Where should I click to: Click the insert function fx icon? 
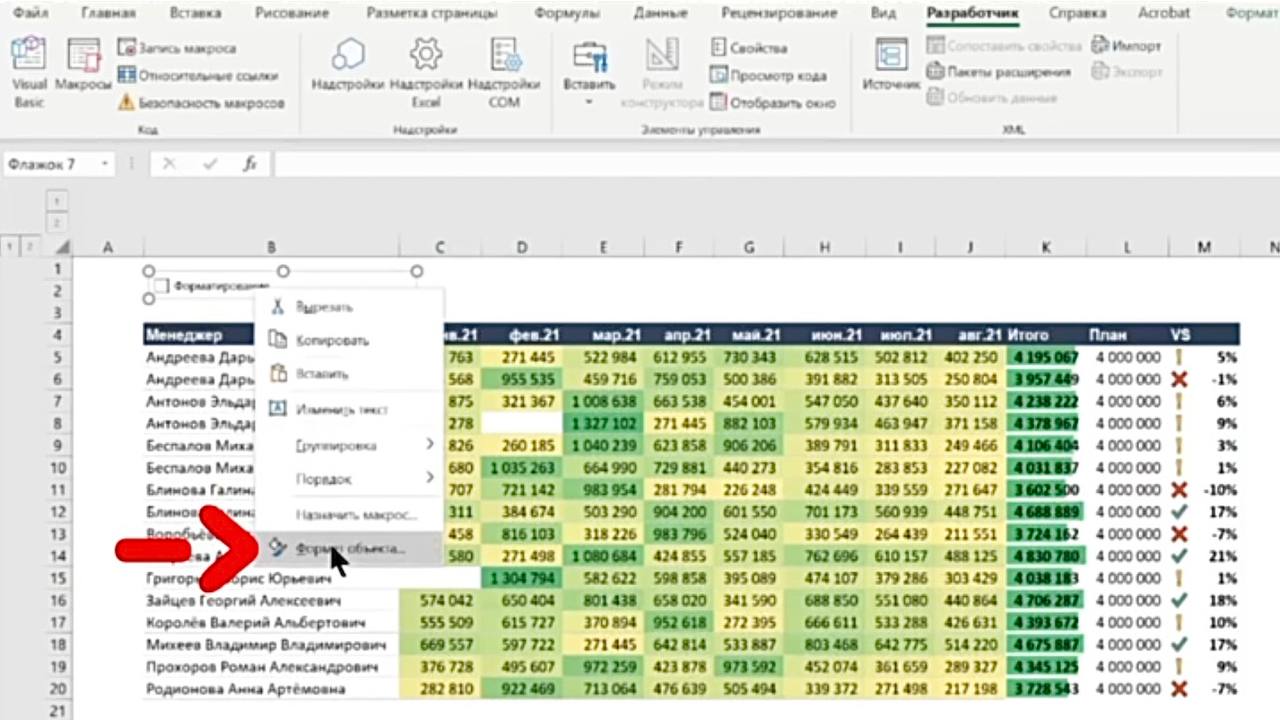click(x=250, y=164)
